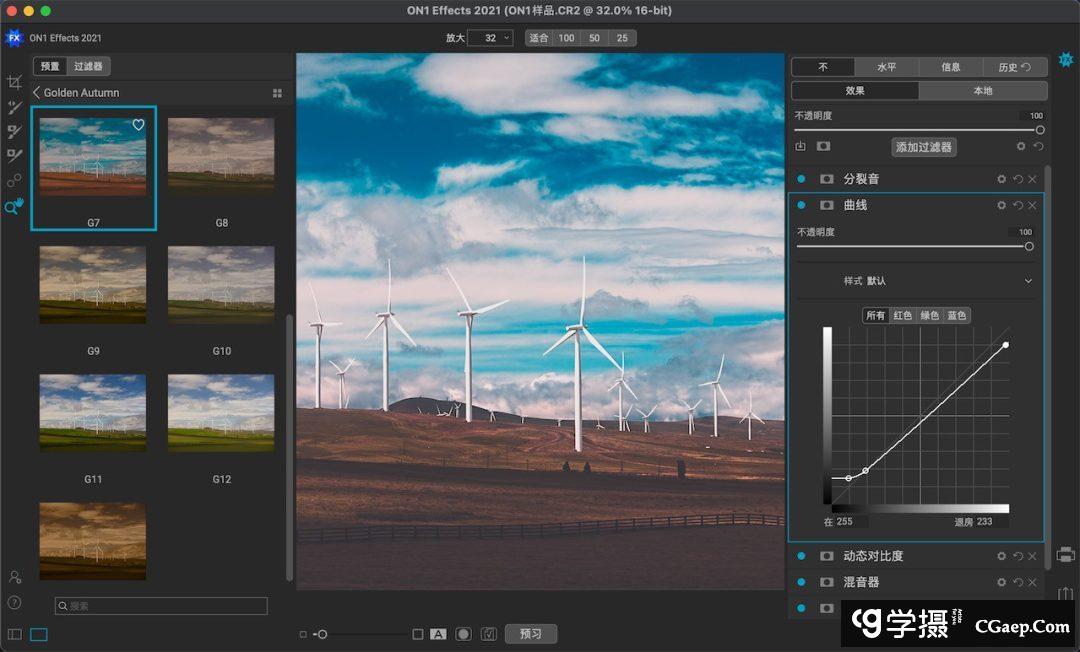Screen dimensions: 1080x652
Task: Toggle 分裂音 filter on/off dot
Action: click(801, 179)
